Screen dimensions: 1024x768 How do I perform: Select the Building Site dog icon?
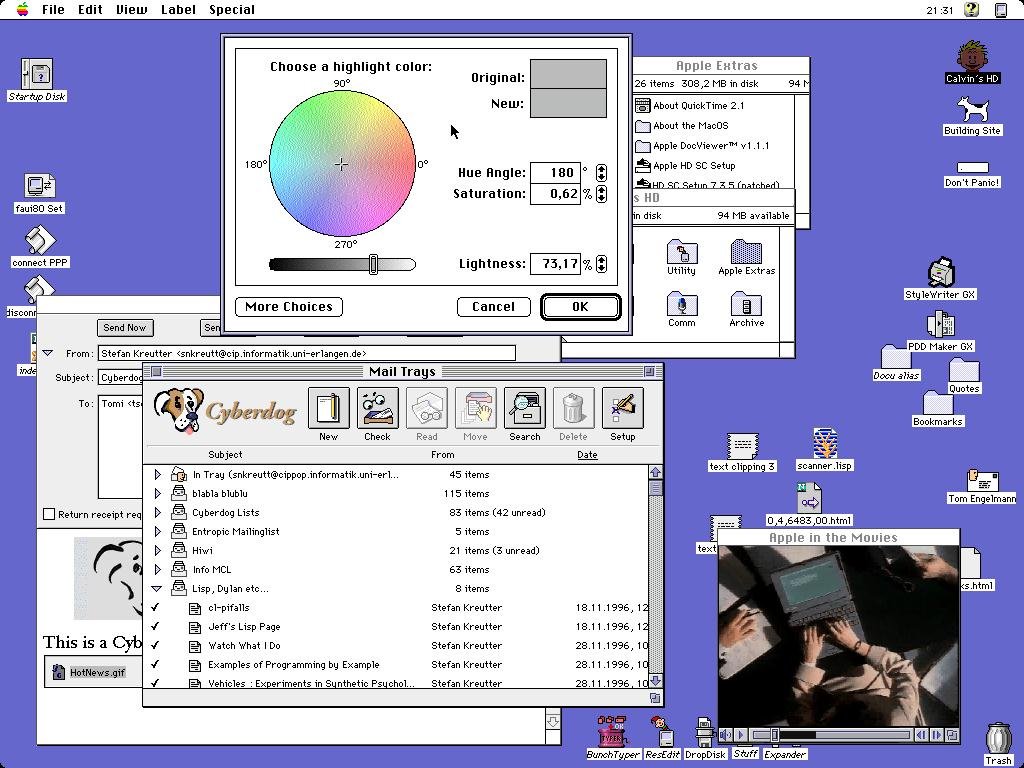point(972,110)
